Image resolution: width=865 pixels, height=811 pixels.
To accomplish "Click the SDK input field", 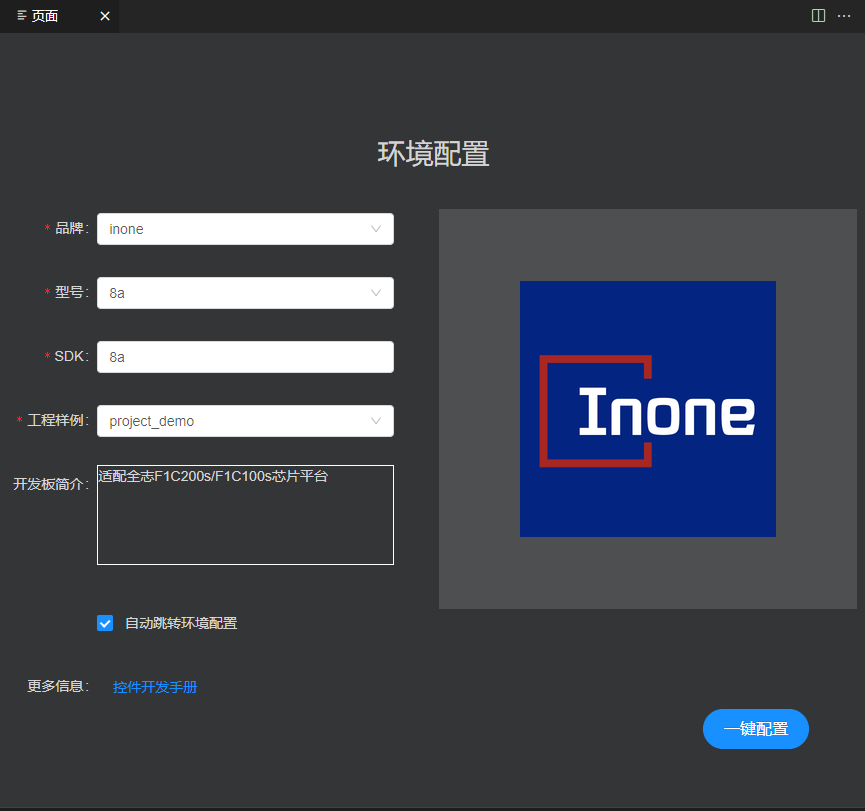I will (245, 357).
